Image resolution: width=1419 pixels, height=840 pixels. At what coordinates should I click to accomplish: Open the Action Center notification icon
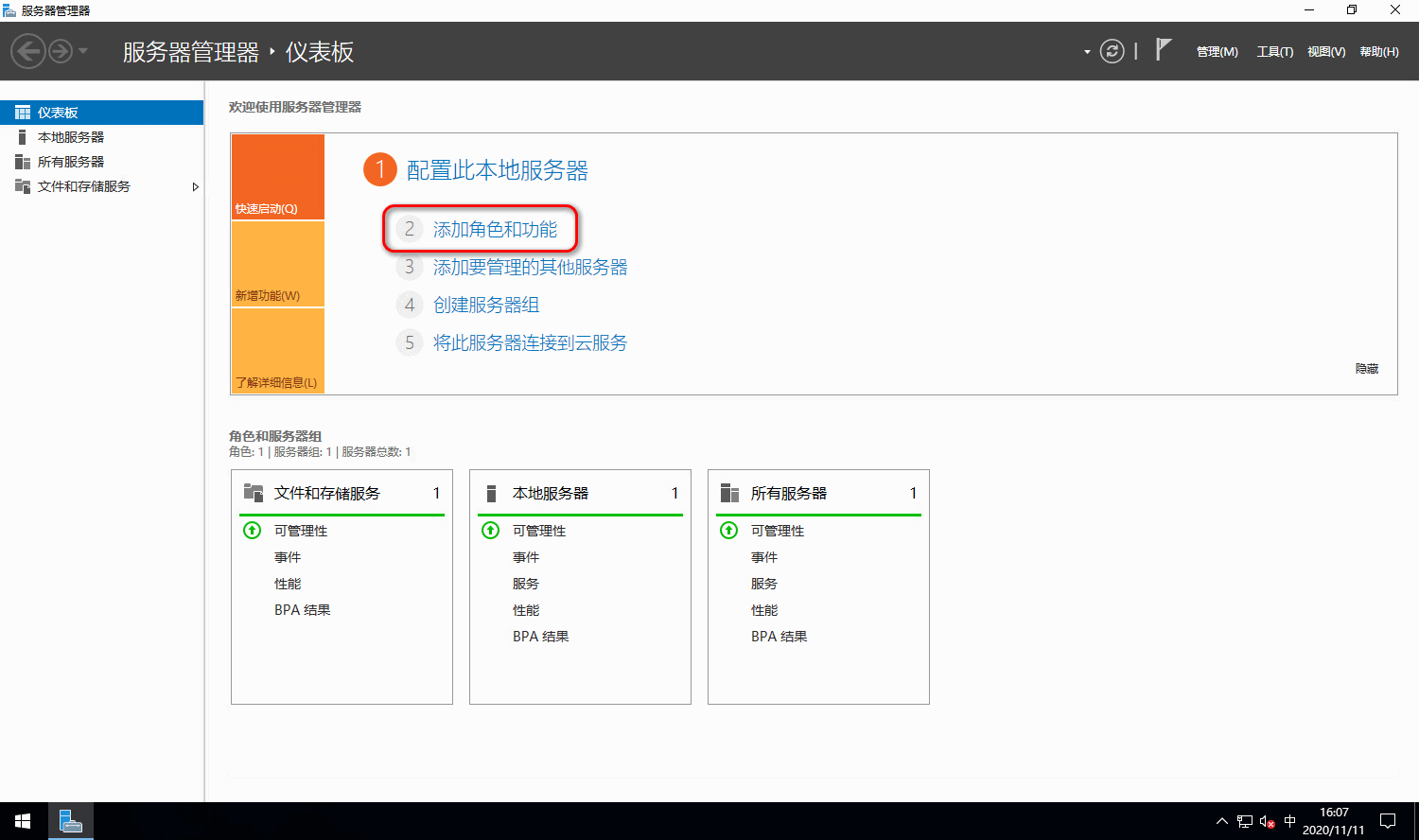(1388, 821)
